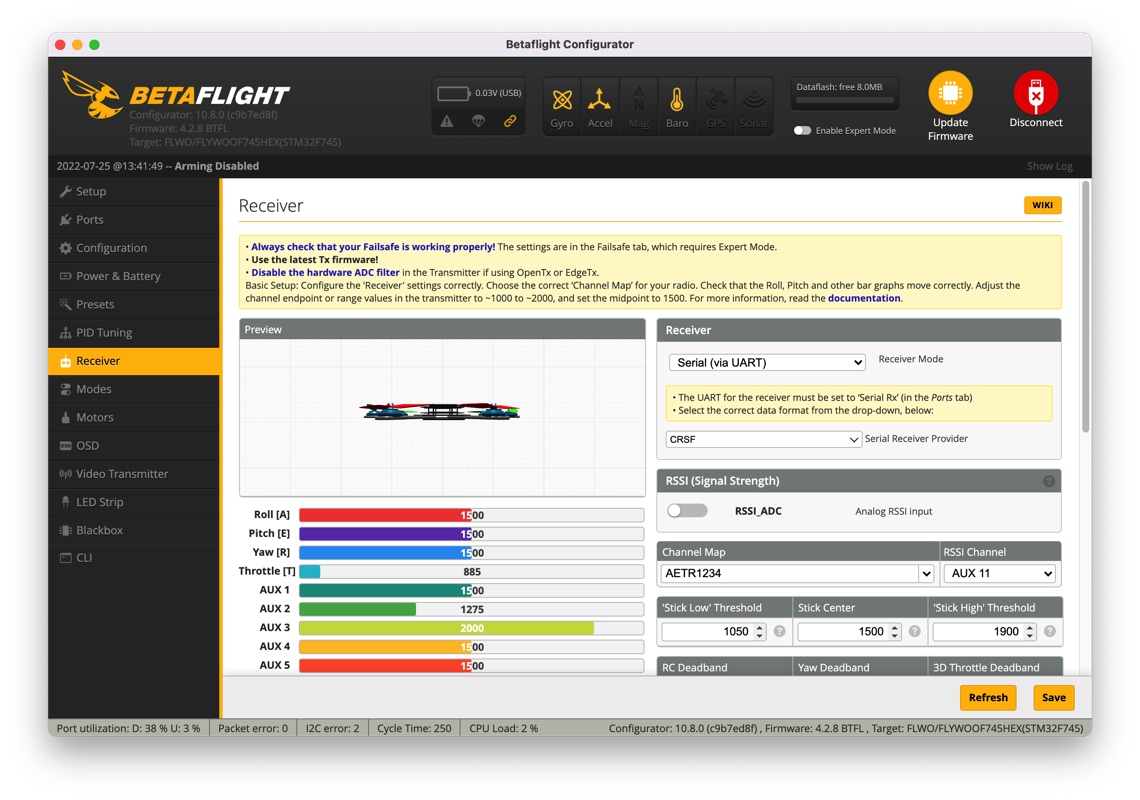Go to the Configuration tab
This screenshot has width=1140, height=800.
pyautogui.click(x=134, y=248)
